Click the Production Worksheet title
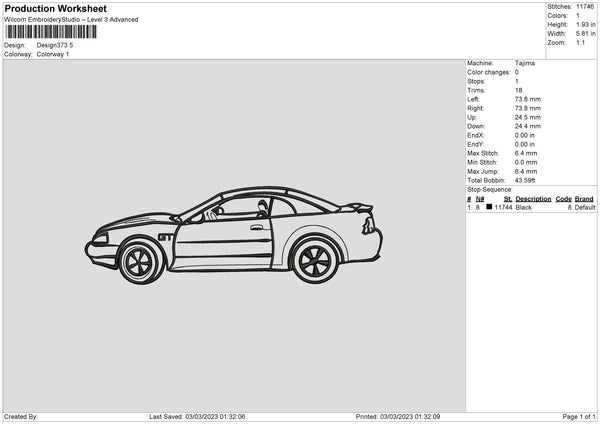600x424 pixels. tap(55, 8)
